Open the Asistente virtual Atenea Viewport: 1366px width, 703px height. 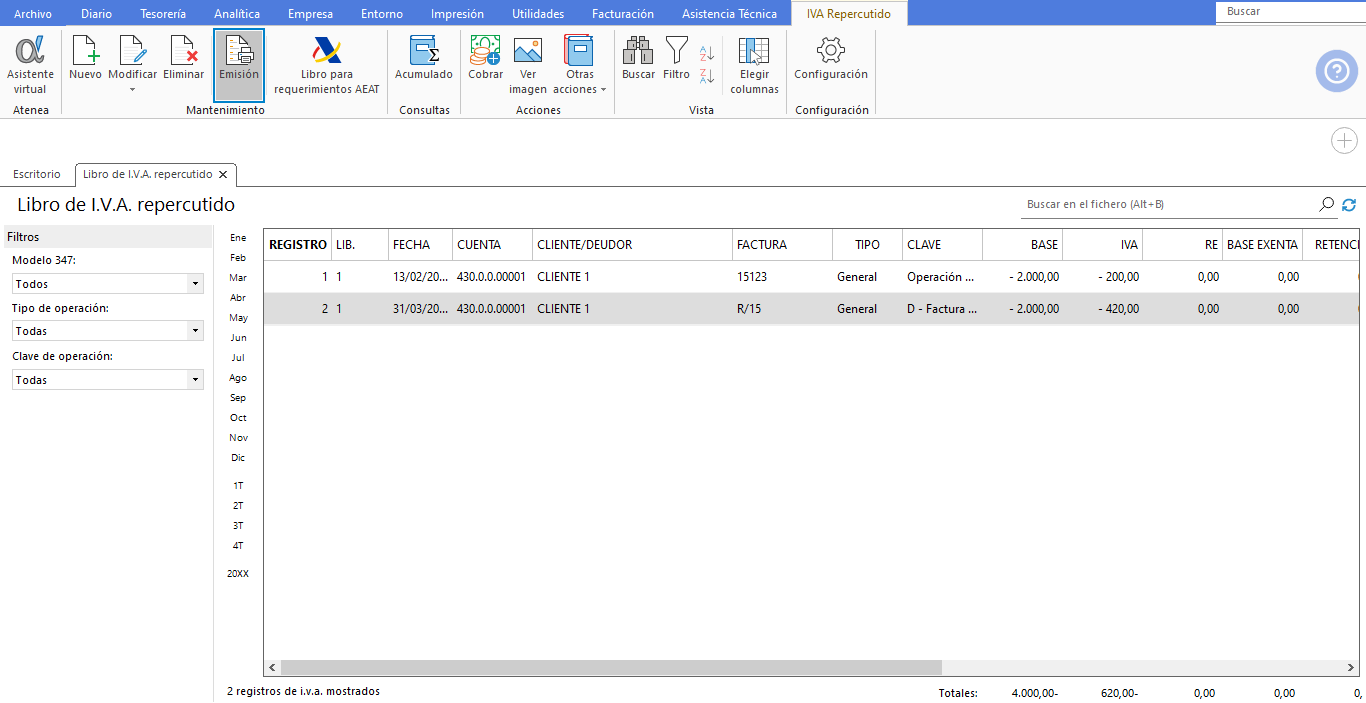(x=30, y=65)
